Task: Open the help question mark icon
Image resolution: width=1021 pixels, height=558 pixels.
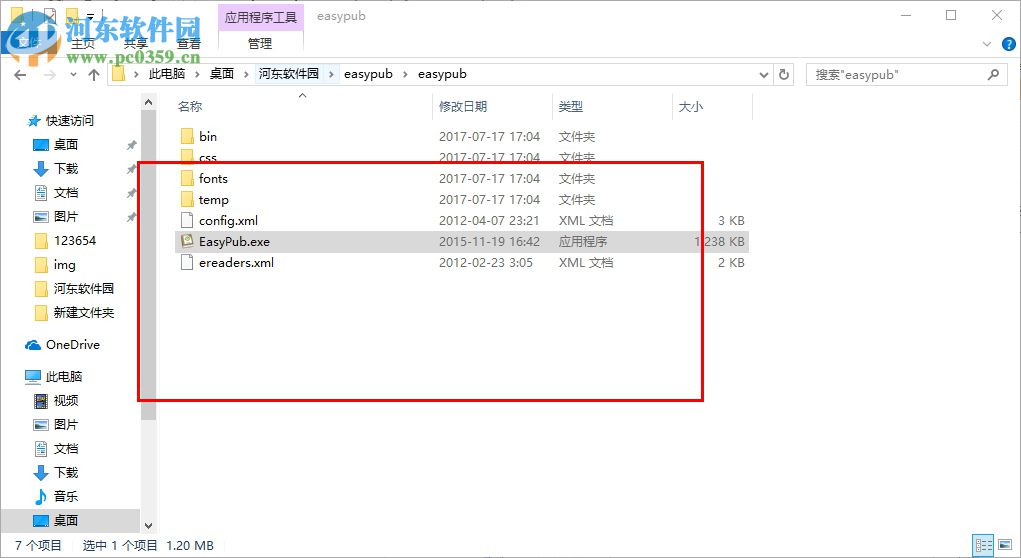Action: [1008, 44]
